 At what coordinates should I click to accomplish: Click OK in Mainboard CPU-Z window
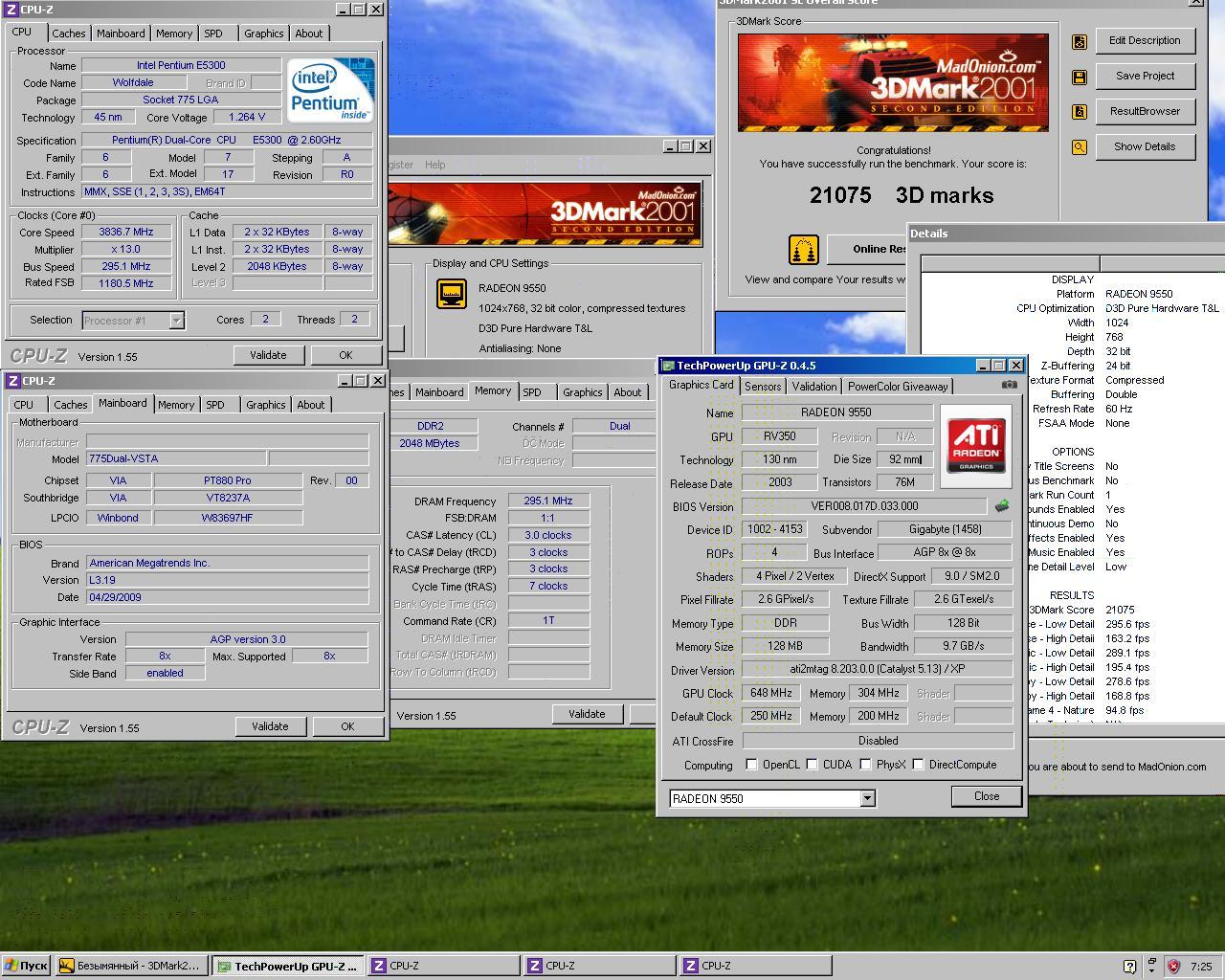347,726
